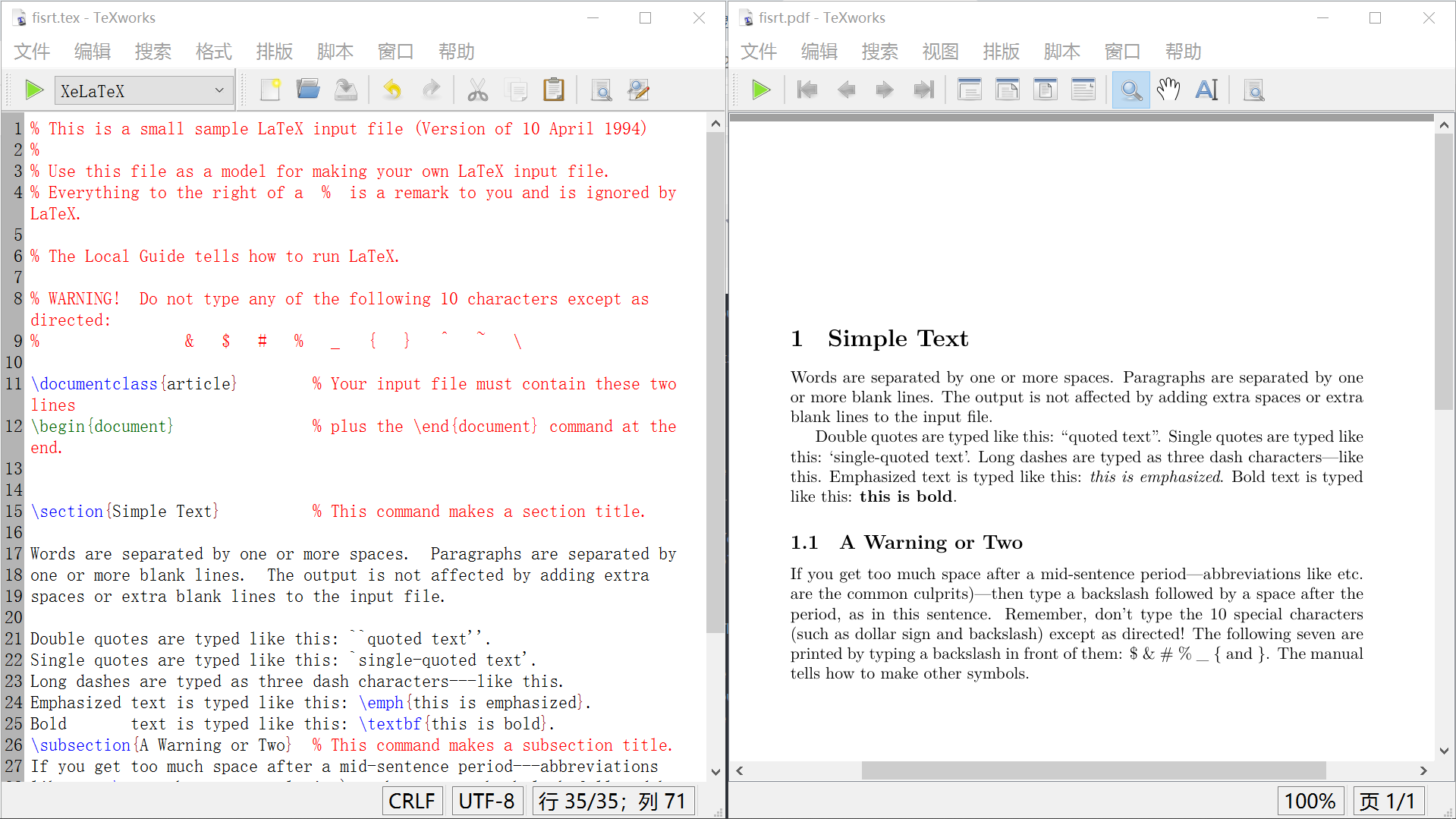
Task: Click the editor's vertical scrollbar down arrow
Action: pyautogui.click(x=715, y=772)
